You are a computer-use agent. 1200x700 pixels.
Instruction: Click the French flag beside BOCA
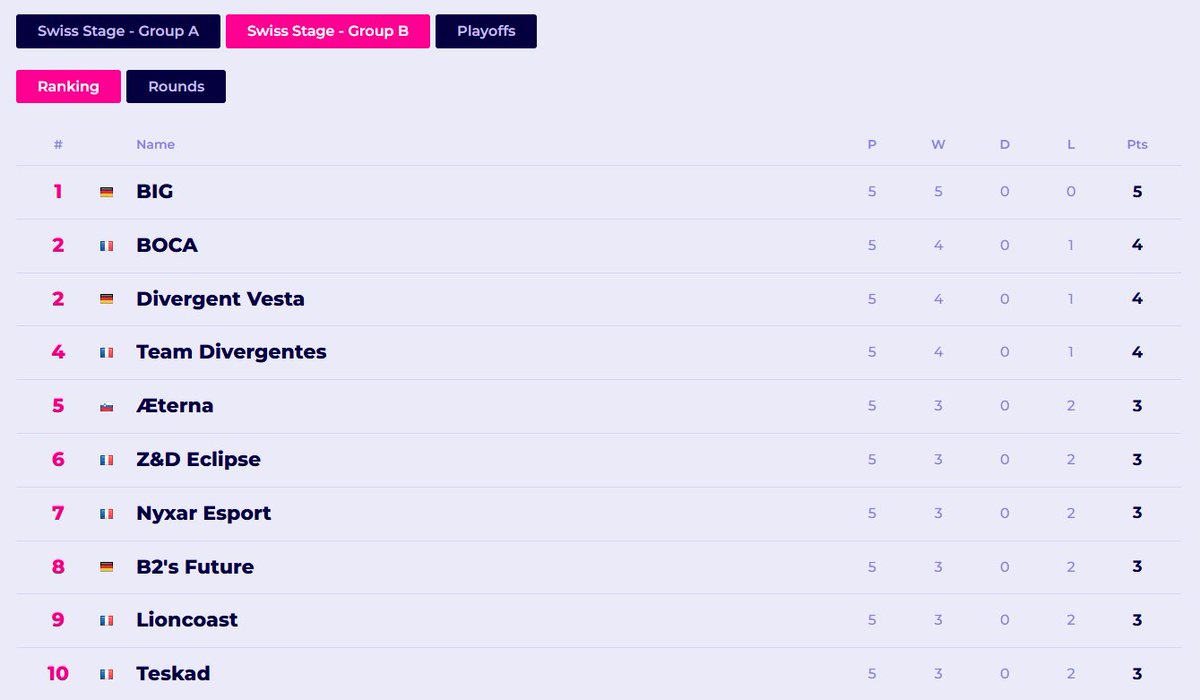tap(106, 246)
